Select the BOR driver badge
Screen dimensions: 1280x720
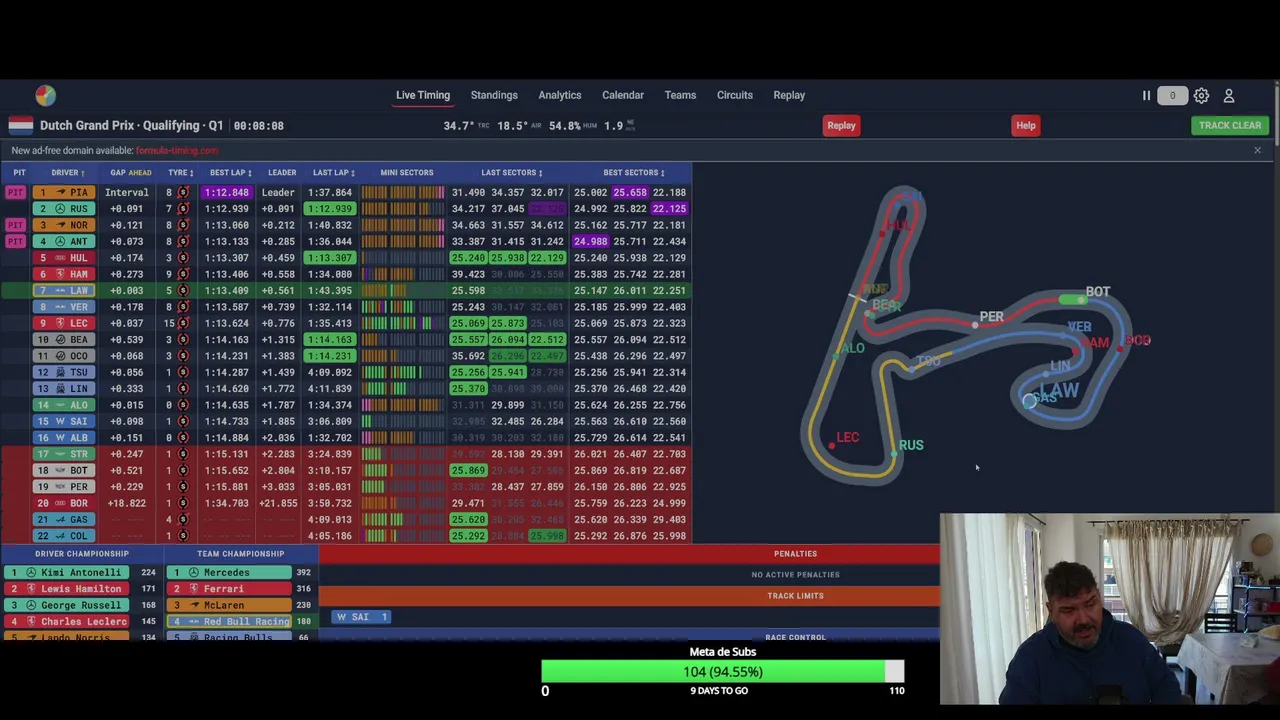tap(65, 503)
